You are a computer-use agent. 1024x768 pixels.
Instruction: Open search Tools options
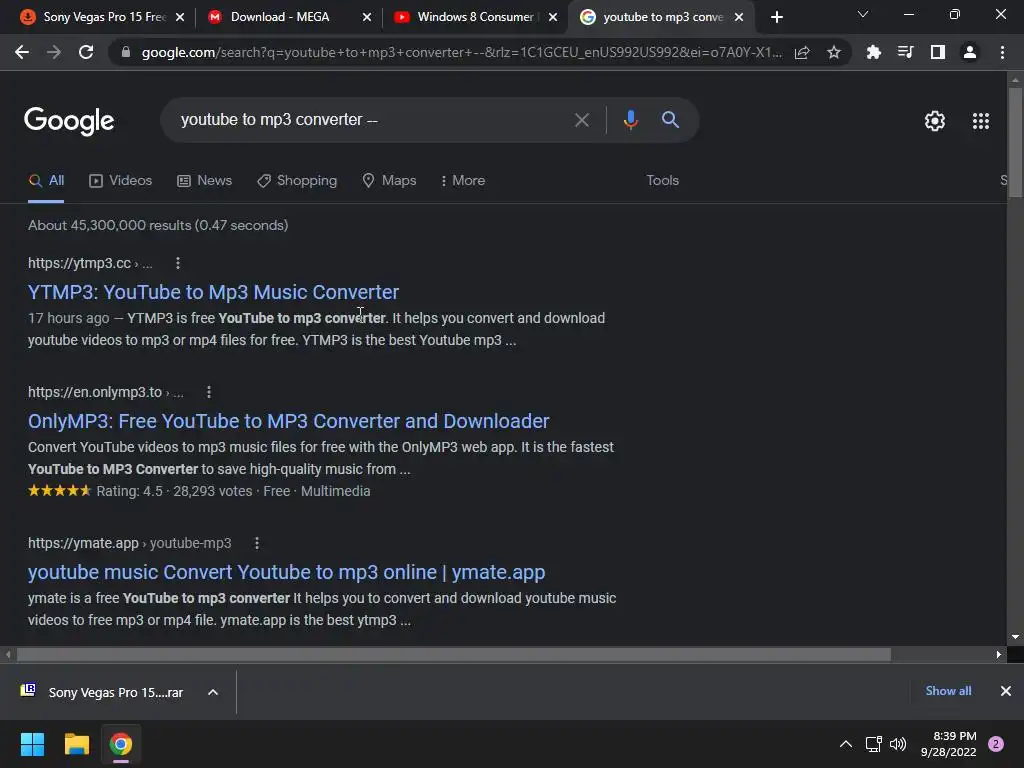pos(662,181)
